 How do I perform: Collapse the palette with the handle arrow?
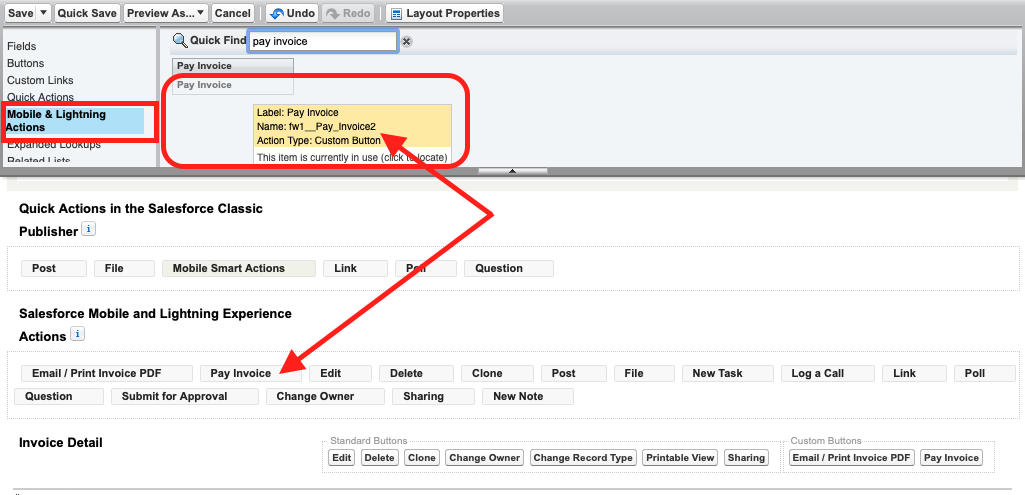pos(512,171)
